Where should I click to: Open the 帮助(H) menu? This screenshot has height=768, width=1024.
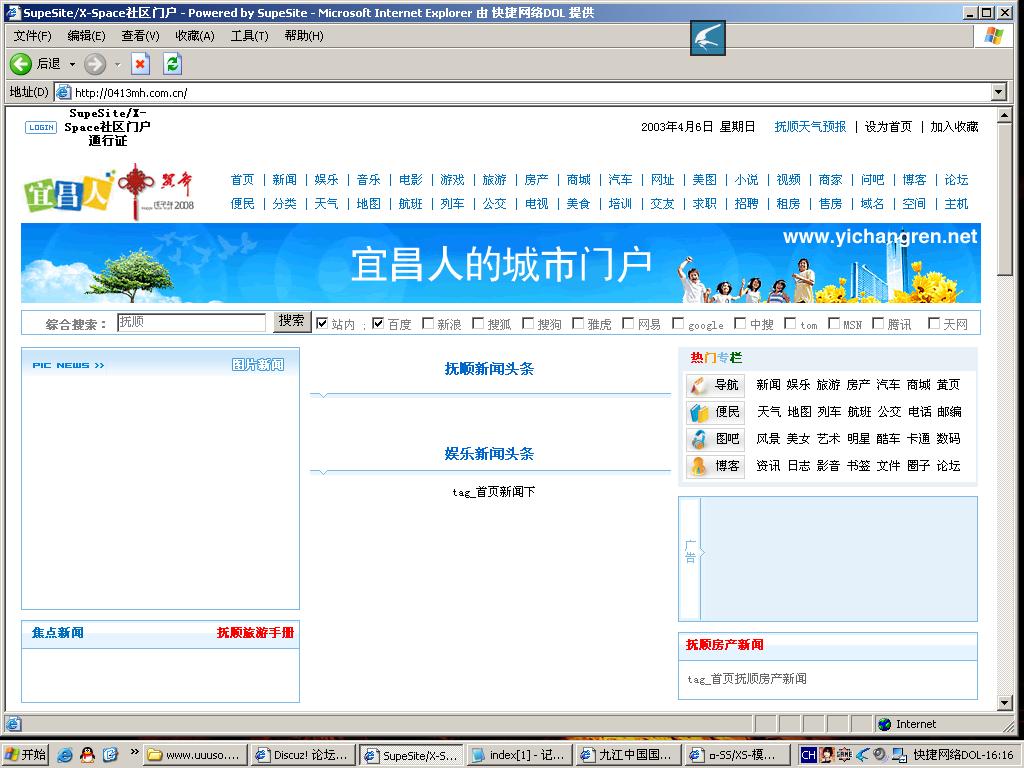click(x=304, y=36)
